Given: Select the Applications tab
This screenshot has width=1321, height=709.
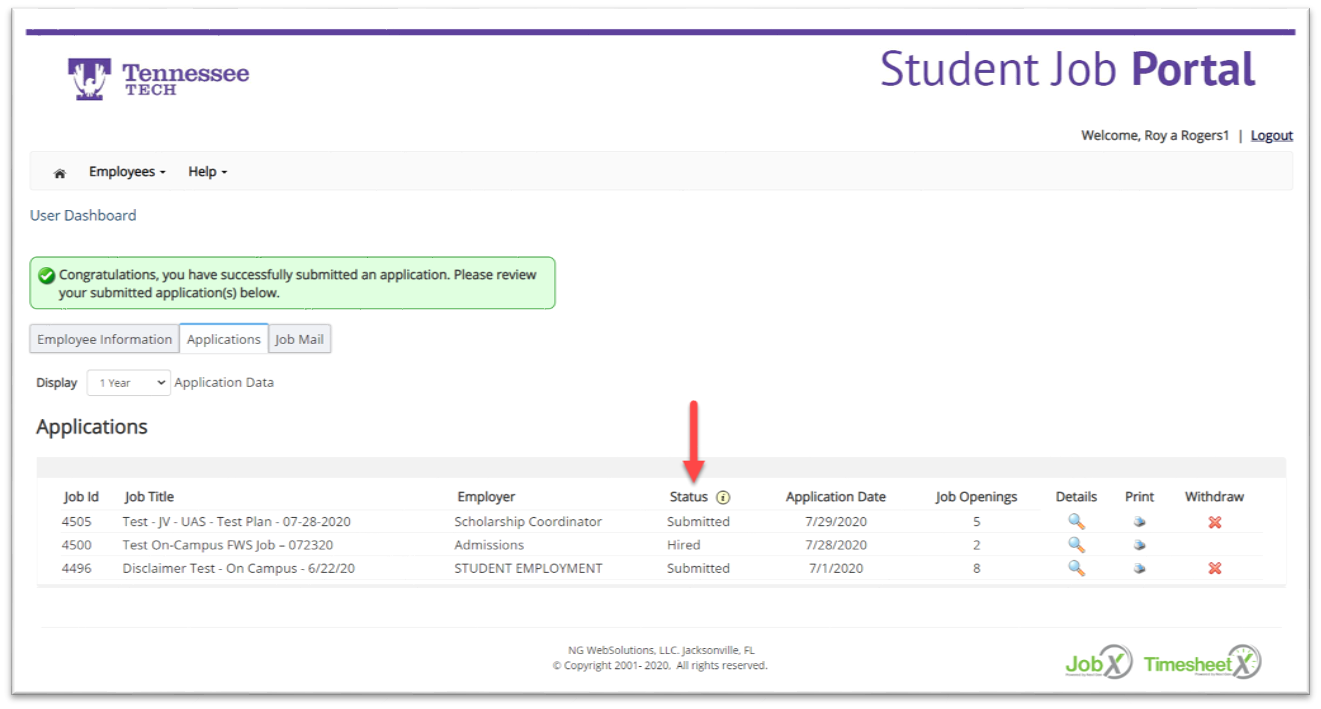Looking at the screenshot, I should click(224, 340).
